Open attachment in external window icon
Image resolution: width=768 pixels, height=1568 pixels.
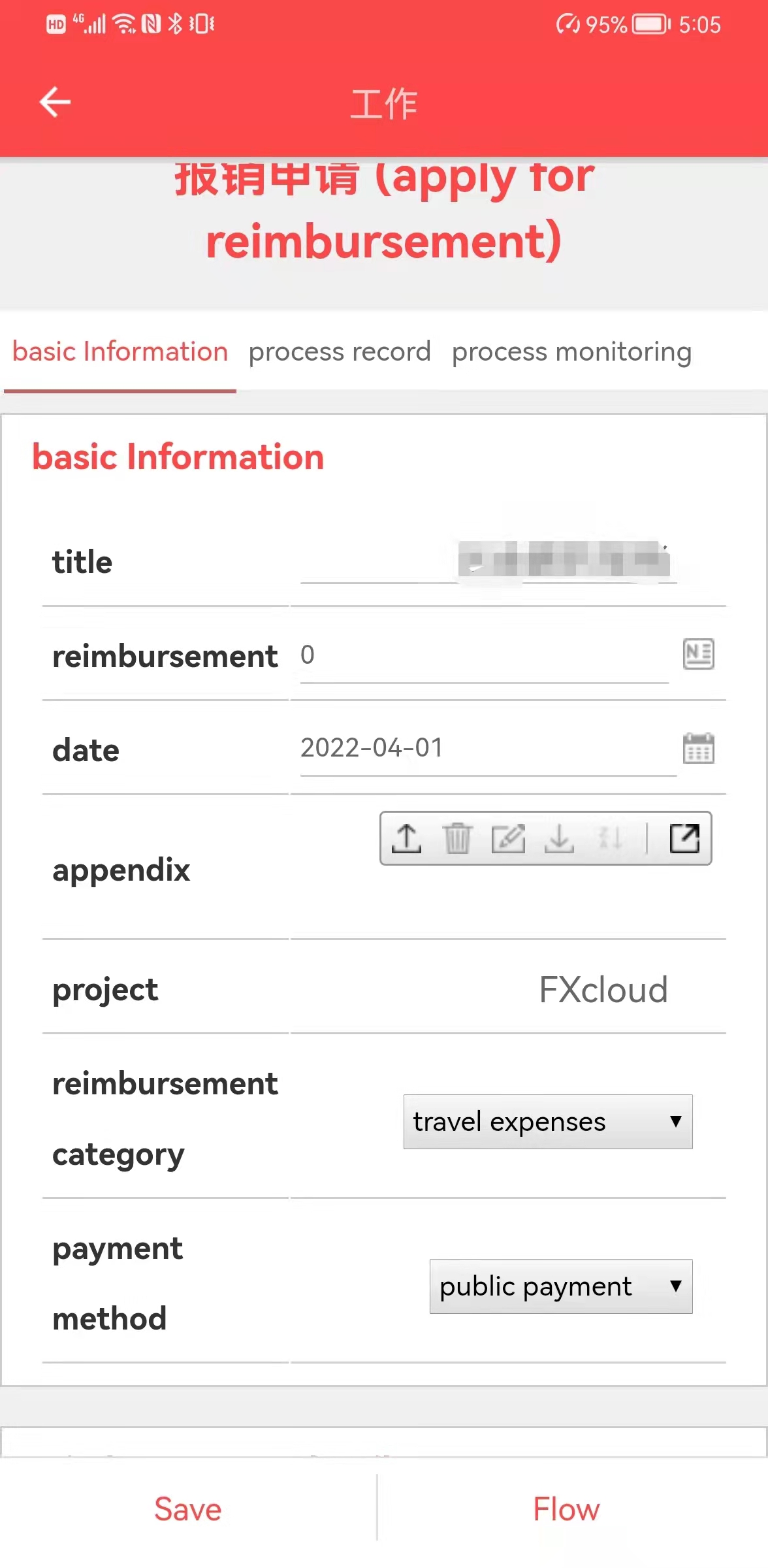[x=684, y=838]
